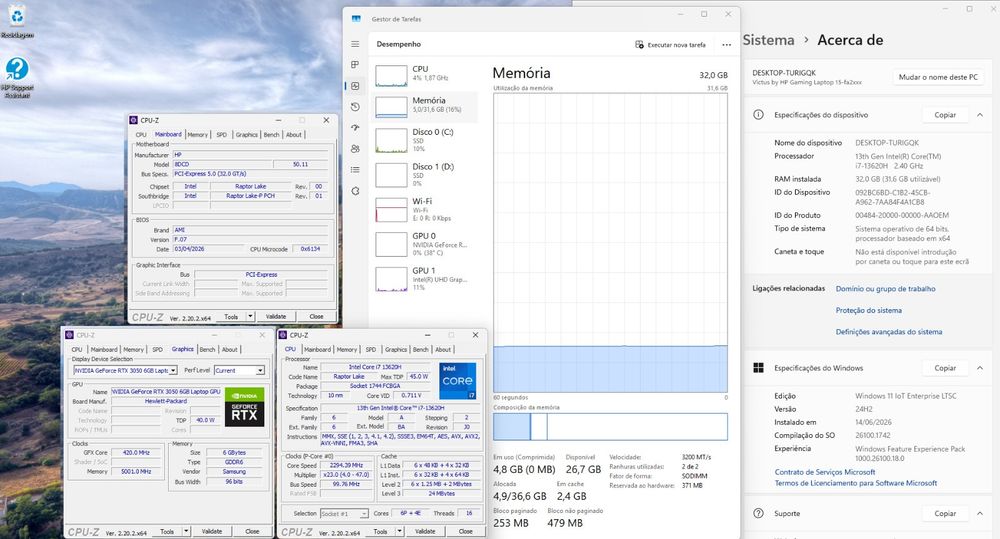Click HP Support Assistant desktop icon
This screenshot has width=1000, height=539.
(17, 77)
